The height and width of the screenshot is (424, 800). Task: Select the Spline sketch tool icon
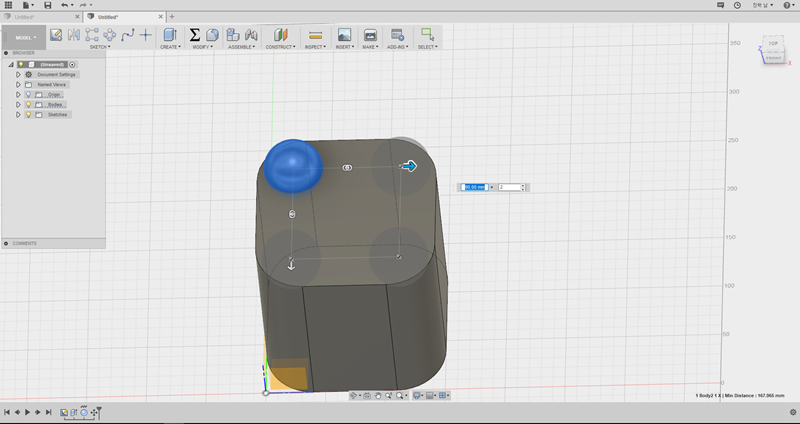pos(127,35)
